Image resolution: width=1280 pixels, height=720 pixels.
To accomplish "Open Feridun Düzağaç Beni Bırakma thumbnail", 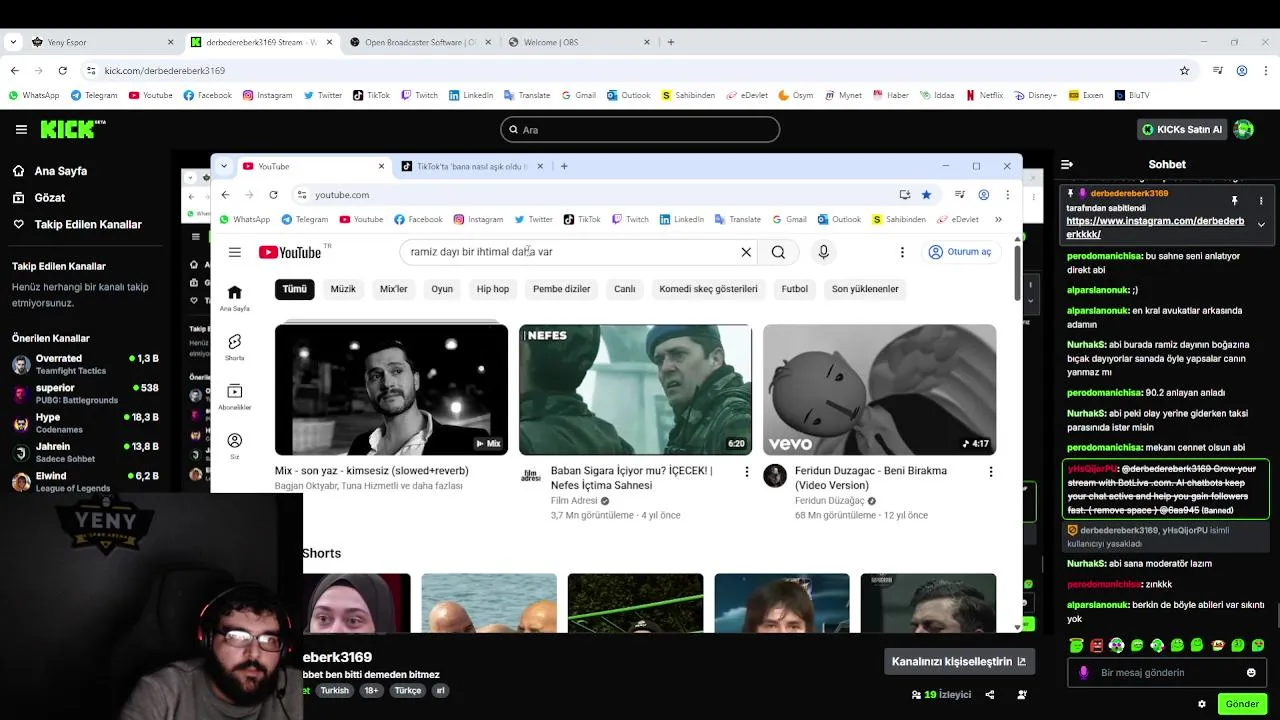I will coord(879,390).
